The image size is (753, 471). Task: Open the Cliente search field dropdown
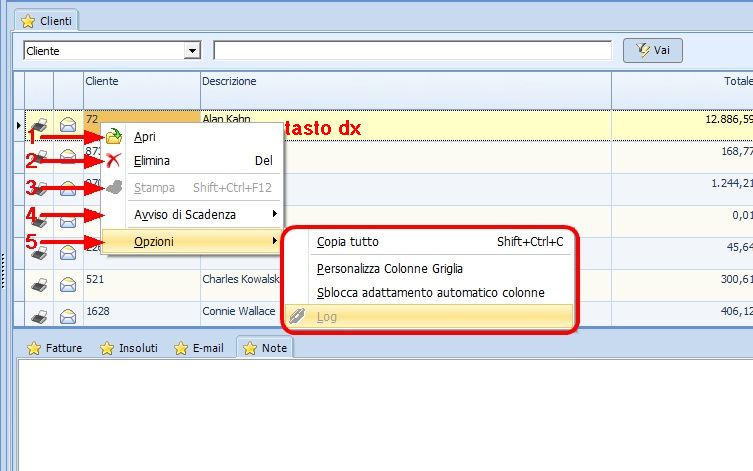[193, 50]
